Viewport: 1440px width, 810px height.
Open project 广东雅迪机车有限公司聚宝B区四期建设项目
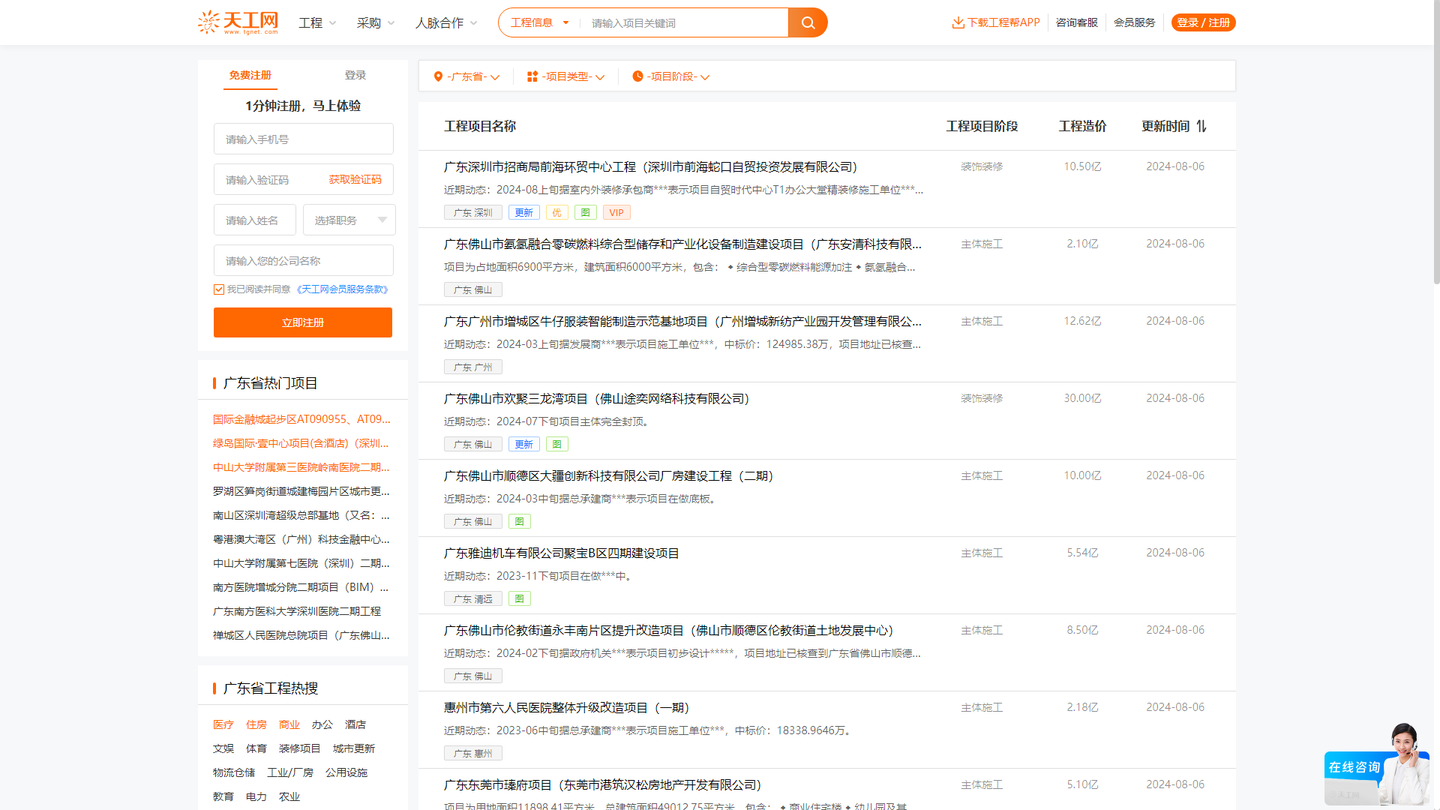pos(562,553)
